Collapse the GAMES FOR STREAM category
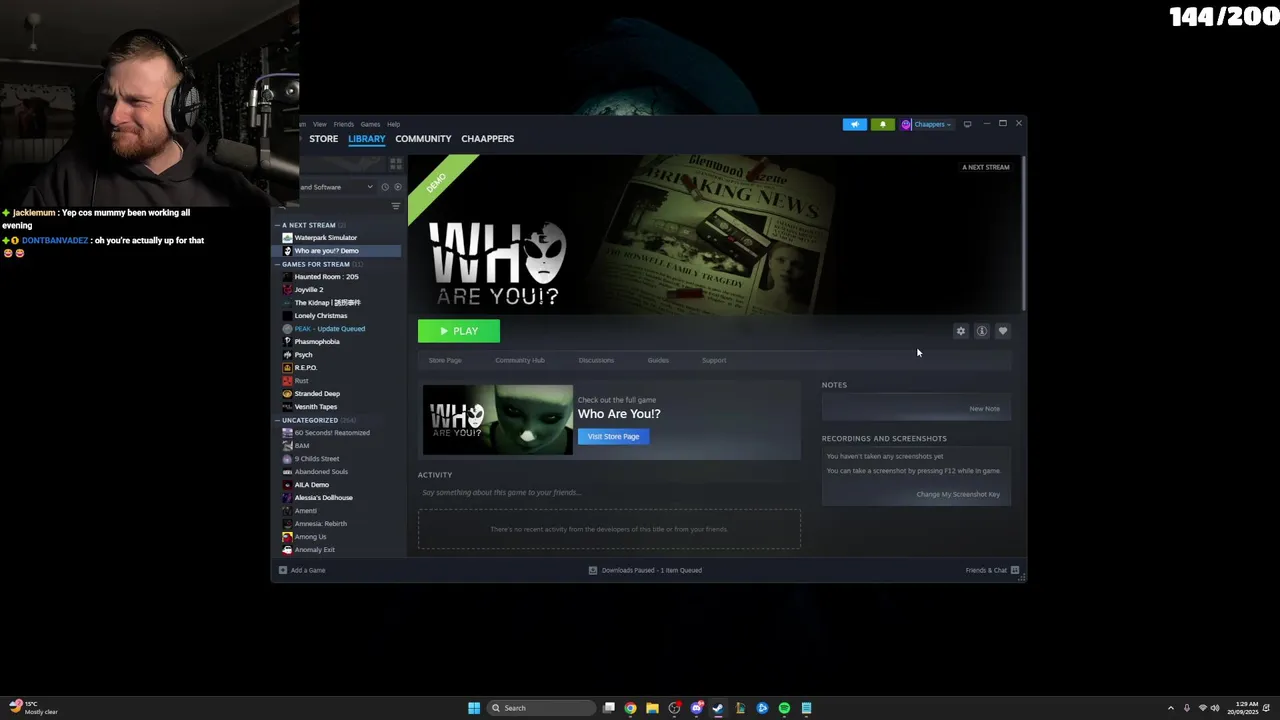Image resolution: width=1280 pixels, height=720 pixels. 278,264
